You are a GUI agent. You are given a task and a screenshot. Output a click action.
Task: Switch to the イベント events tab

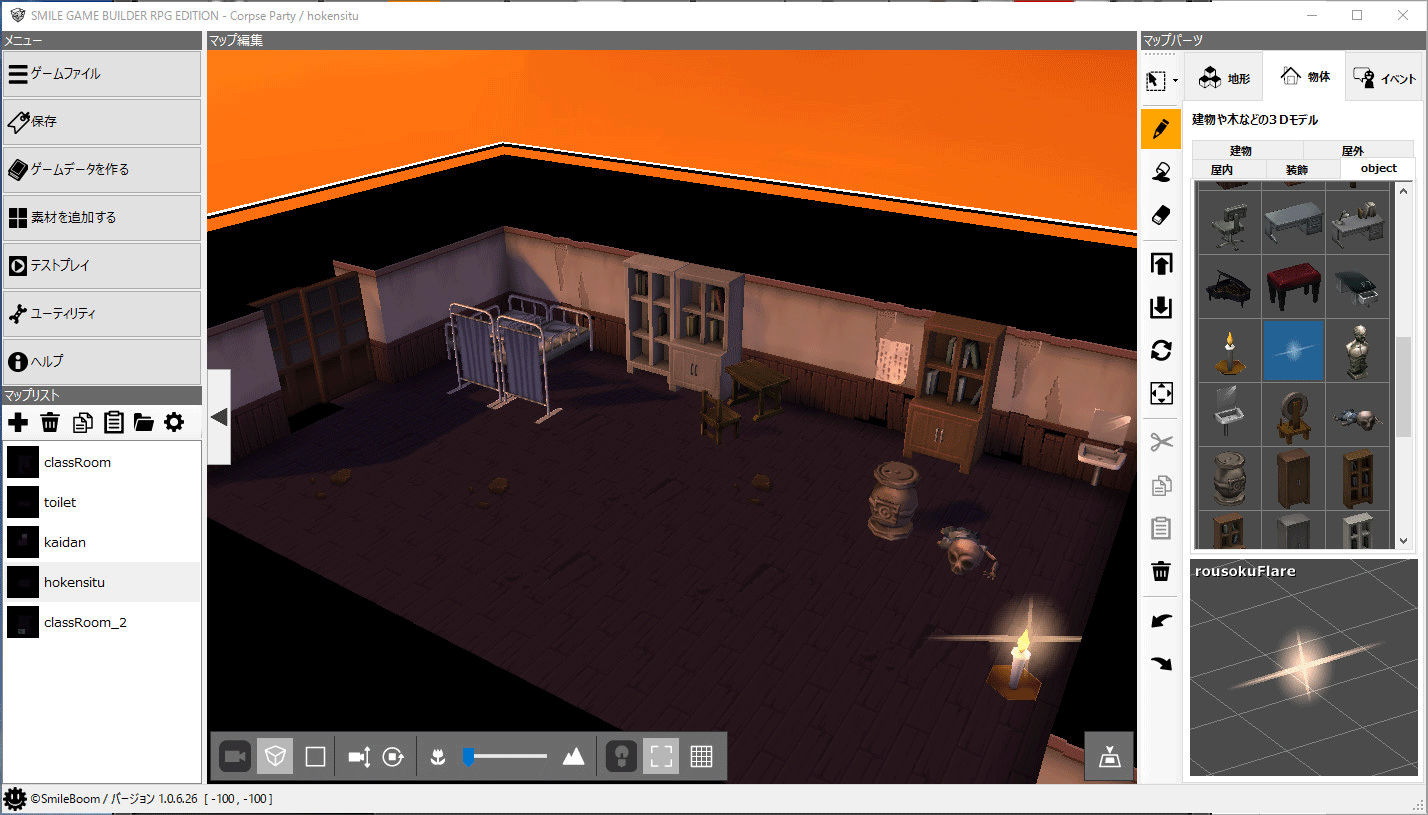click(x=1384, y=78)
